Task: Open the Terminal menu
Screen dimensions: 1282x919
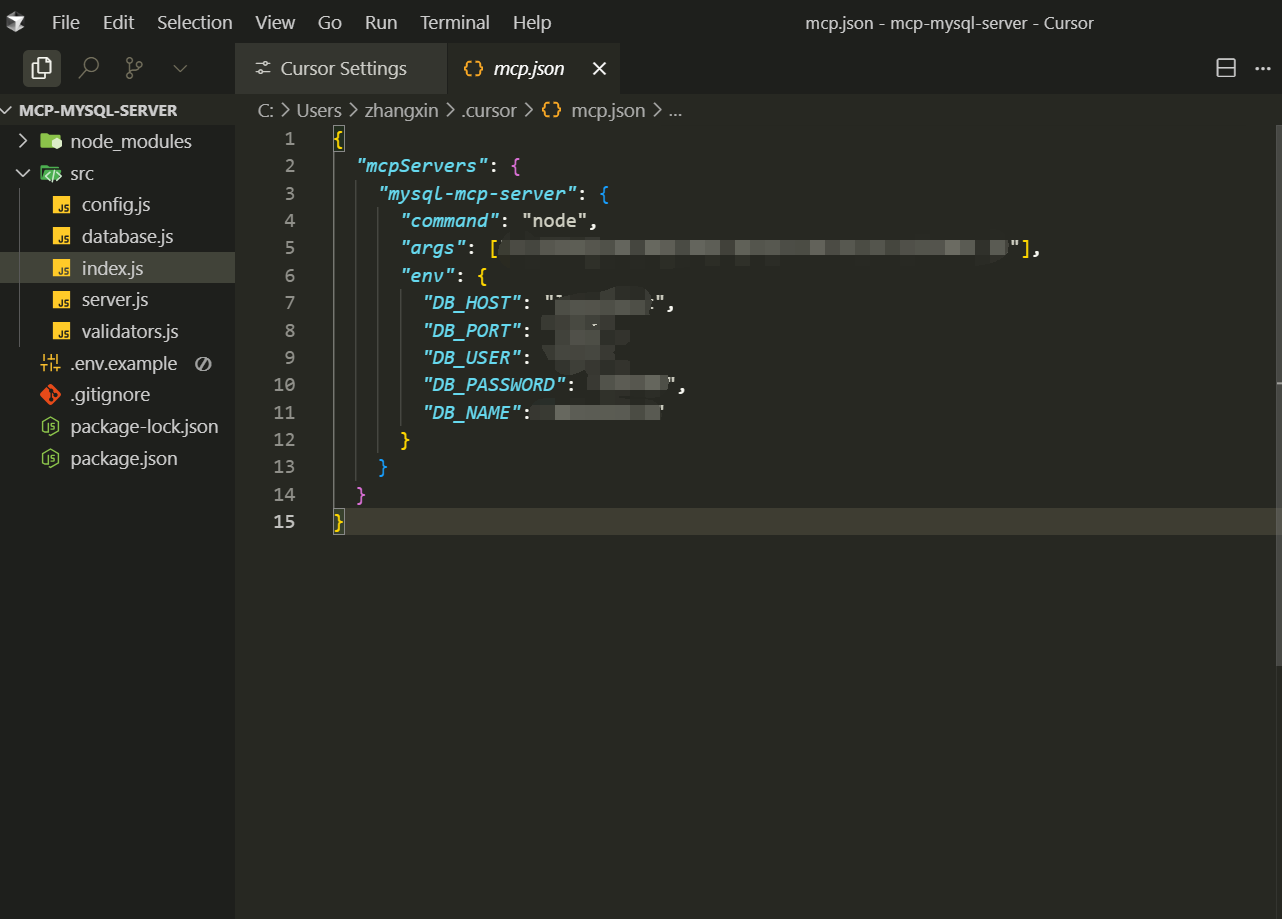Action: pos(454,22)
